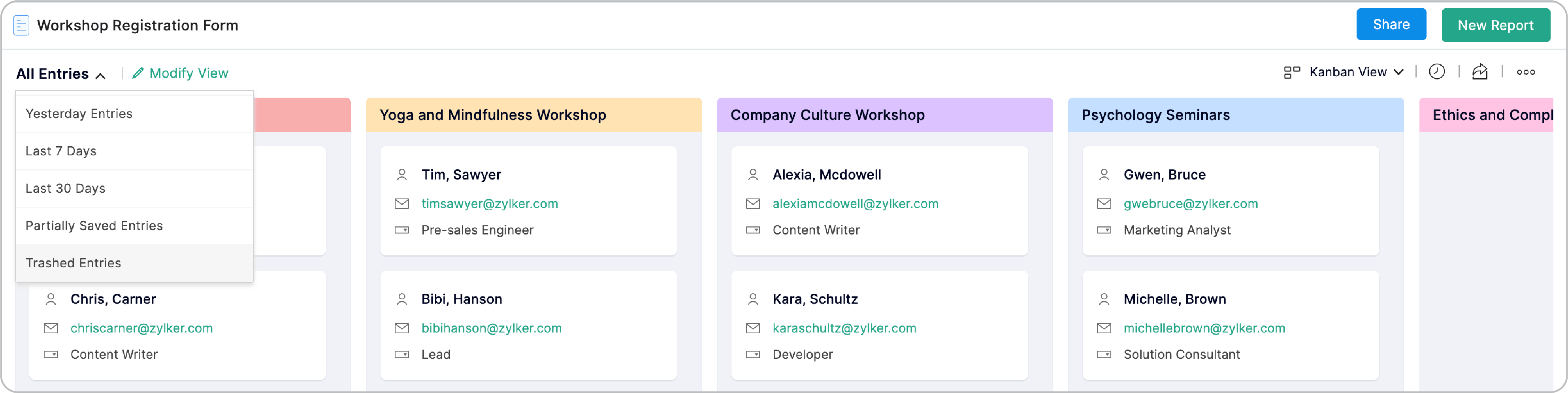Viewport: 1568px width, 393px height.
Task: Click the email icon on Alexia Mcdowell's card
Action: coord(754,204)
